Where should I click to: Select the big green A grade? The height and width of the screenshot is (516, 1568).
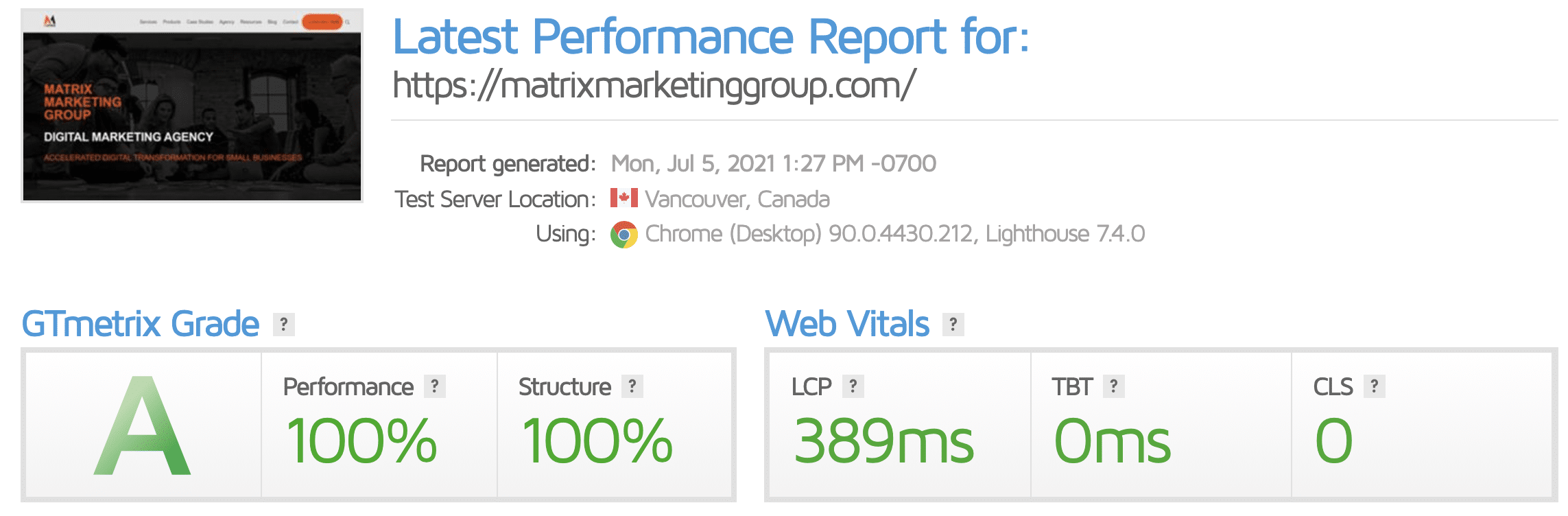click(x=143, y=425)
